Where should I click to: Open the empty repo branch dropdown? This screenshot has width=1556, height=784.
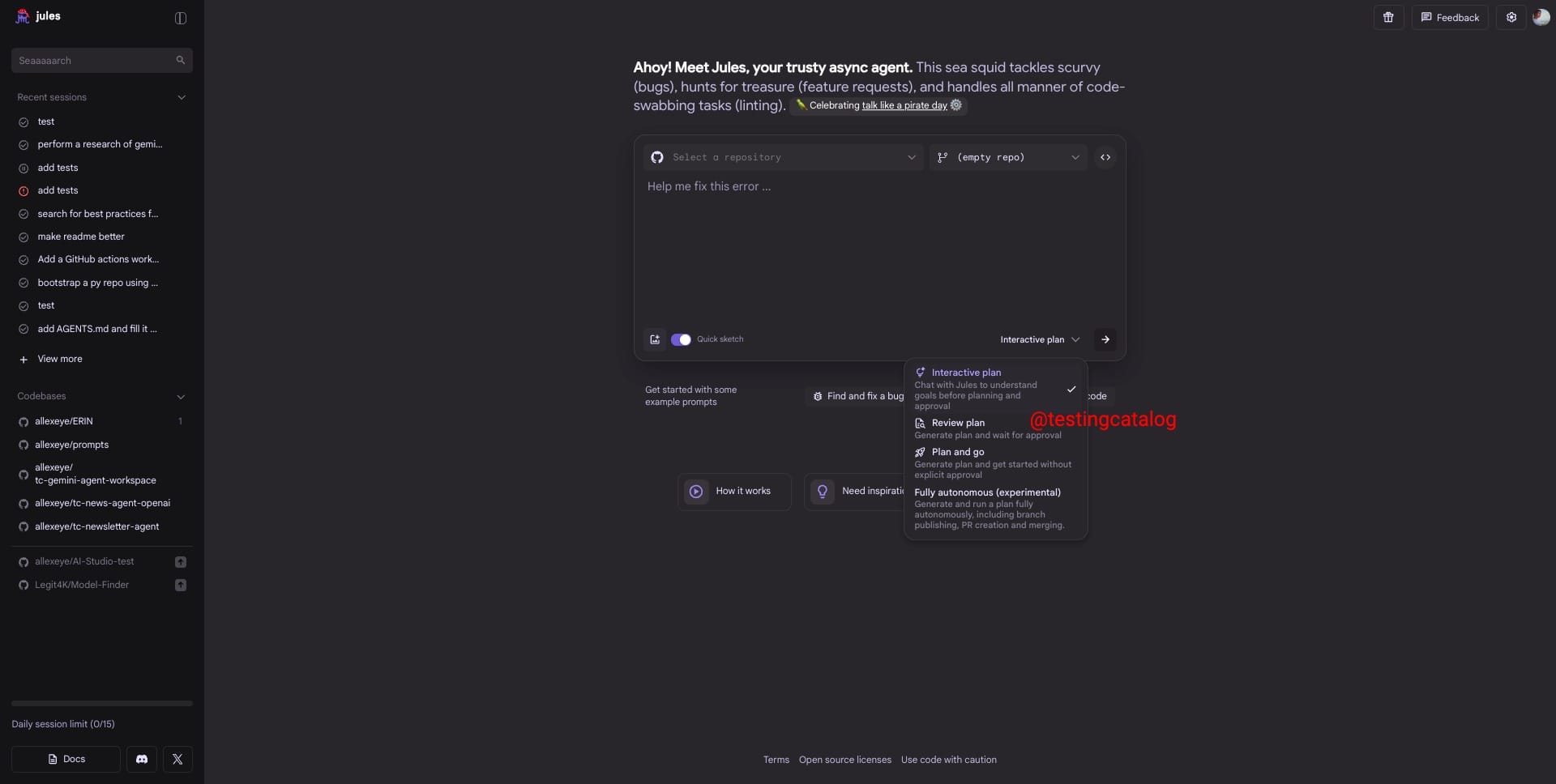click(1008, 157)
